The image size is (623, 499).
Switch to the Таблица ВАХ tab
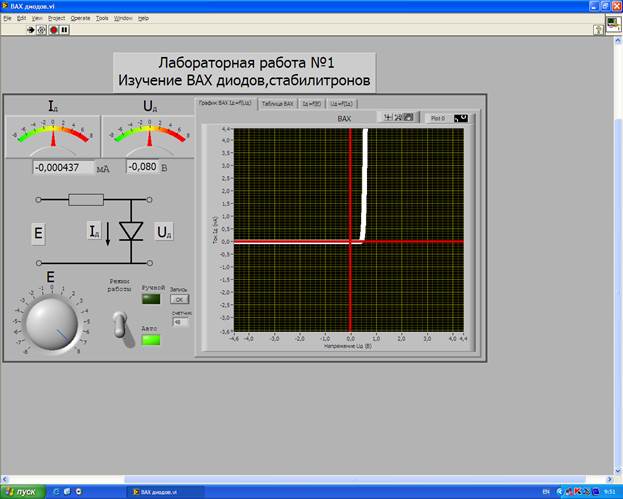point(277,104)
